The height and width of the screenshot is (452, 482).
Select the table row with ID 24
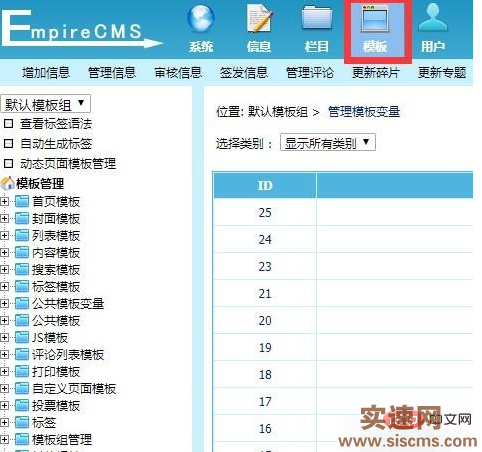(x=343, y=239)
